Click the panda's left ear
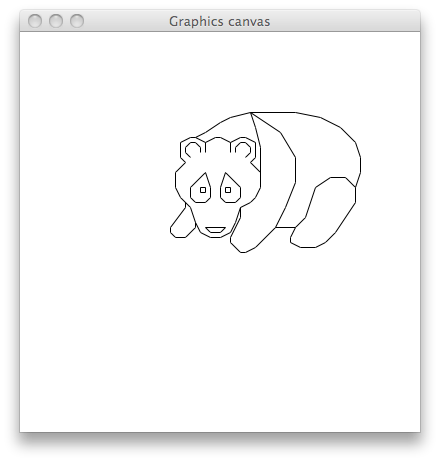The width and height of the screenshot is (440, 462). [193, 149]
